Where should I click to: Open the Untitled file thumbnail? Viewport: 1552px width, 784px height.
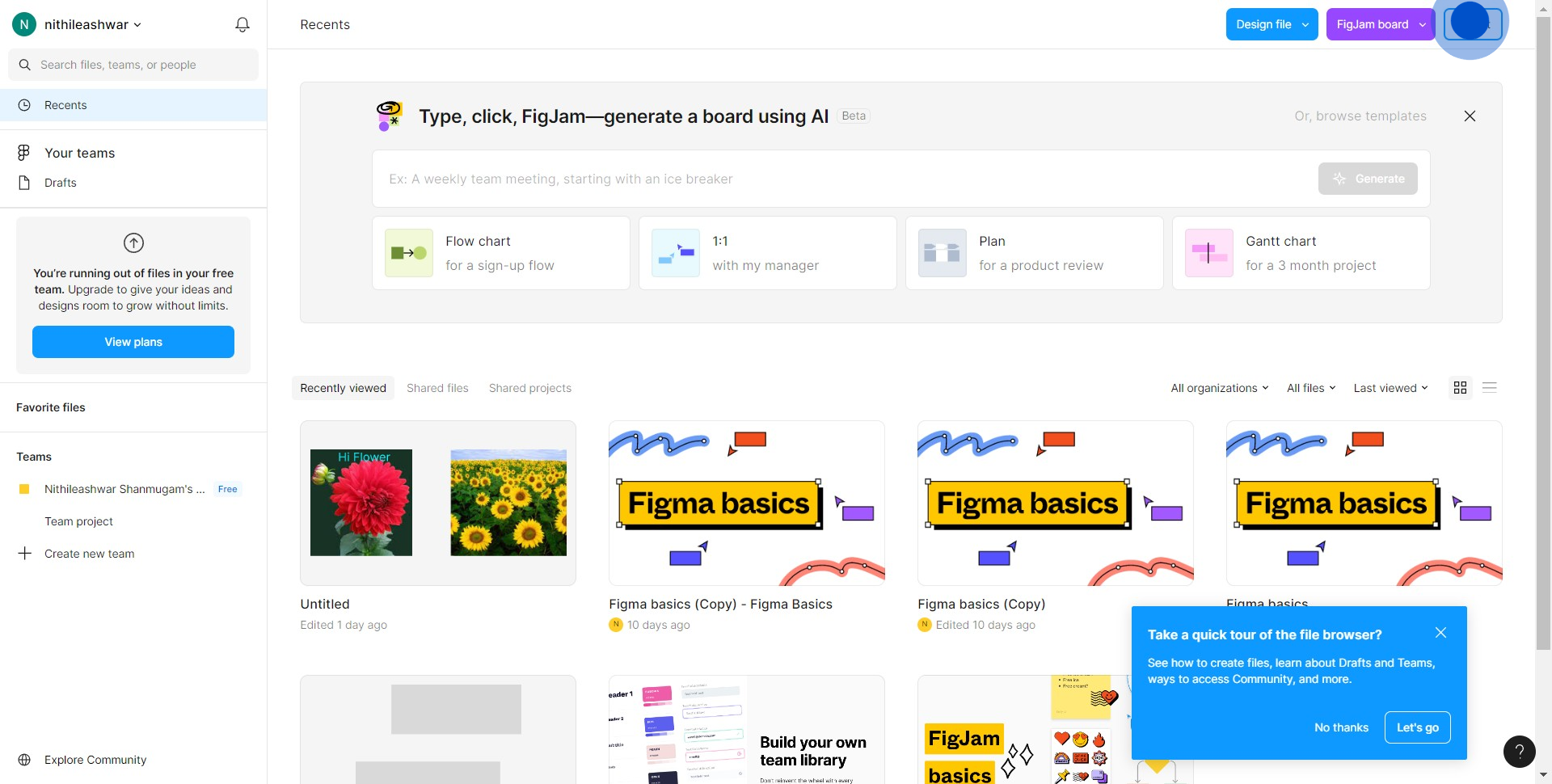(438, 503)
